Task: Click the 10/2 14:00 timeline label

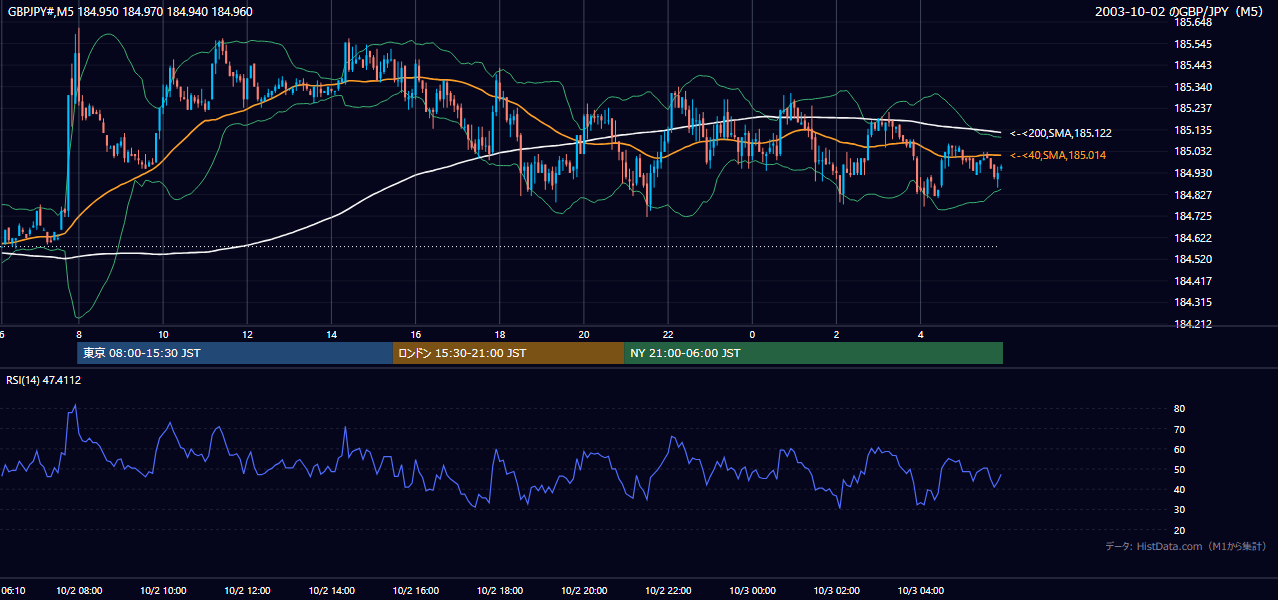Action: [x=331, y=591]
